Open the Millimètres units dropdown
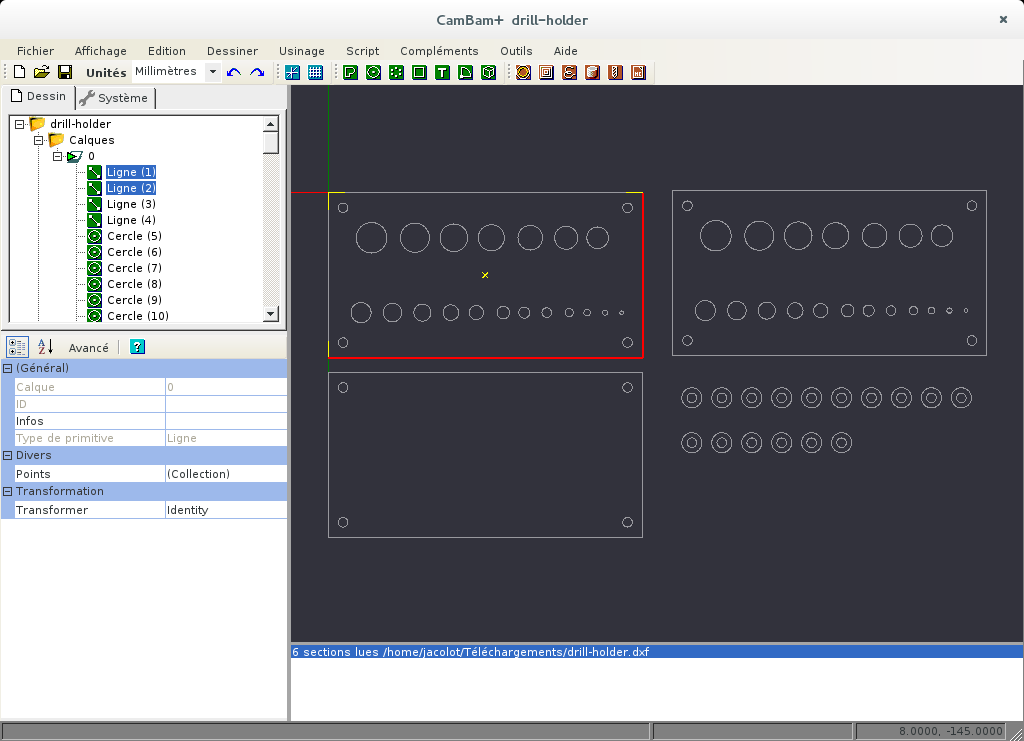 tap(212, 72)
